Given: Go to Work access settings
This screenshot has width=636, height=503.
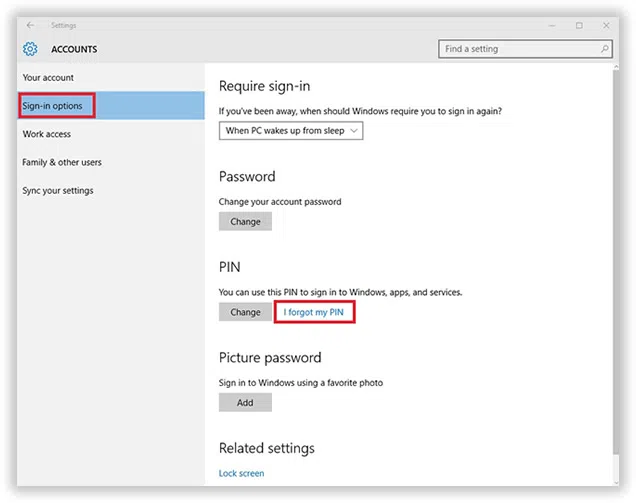Looking at the screenshot, I should pos(47,134).
